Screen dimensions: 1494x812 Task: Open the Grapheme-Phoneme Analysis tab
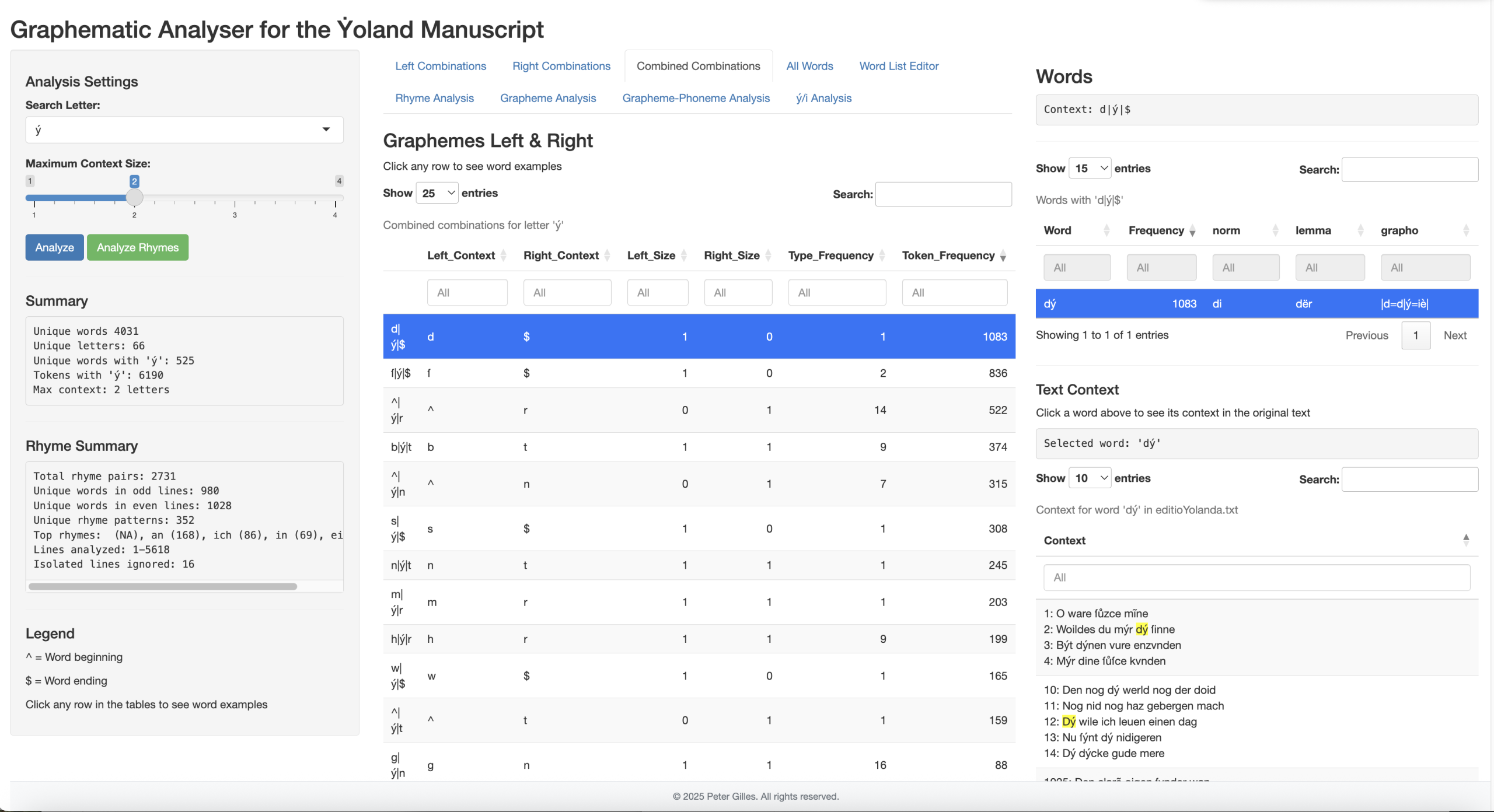tap(696, 98)
